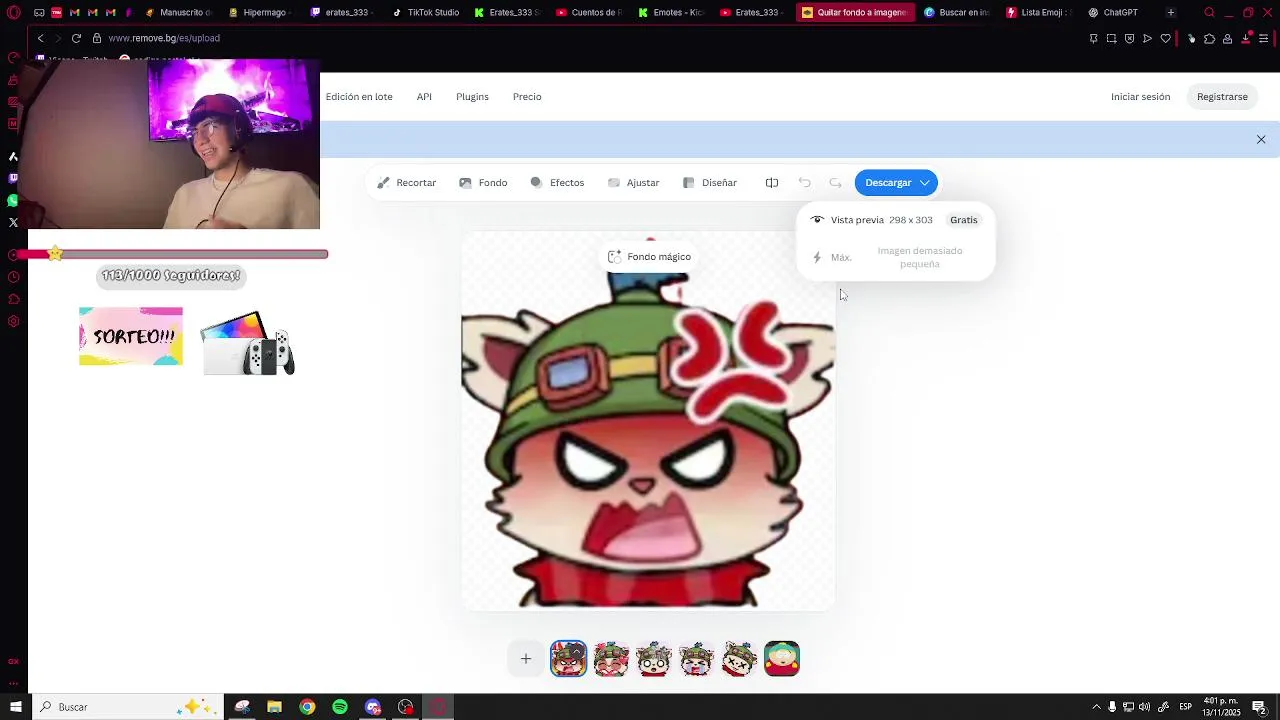Viewport: 1280px width, 720px height.
Task: Expand the Descargar dropdown arrow
Action: pos(925,183)
